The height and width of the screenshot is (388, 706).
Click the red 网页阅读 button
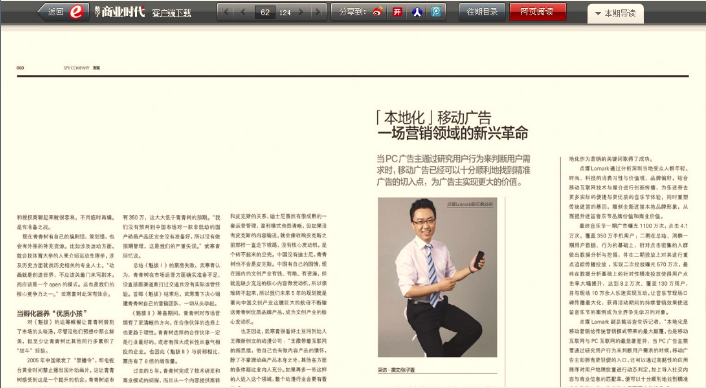538,12
